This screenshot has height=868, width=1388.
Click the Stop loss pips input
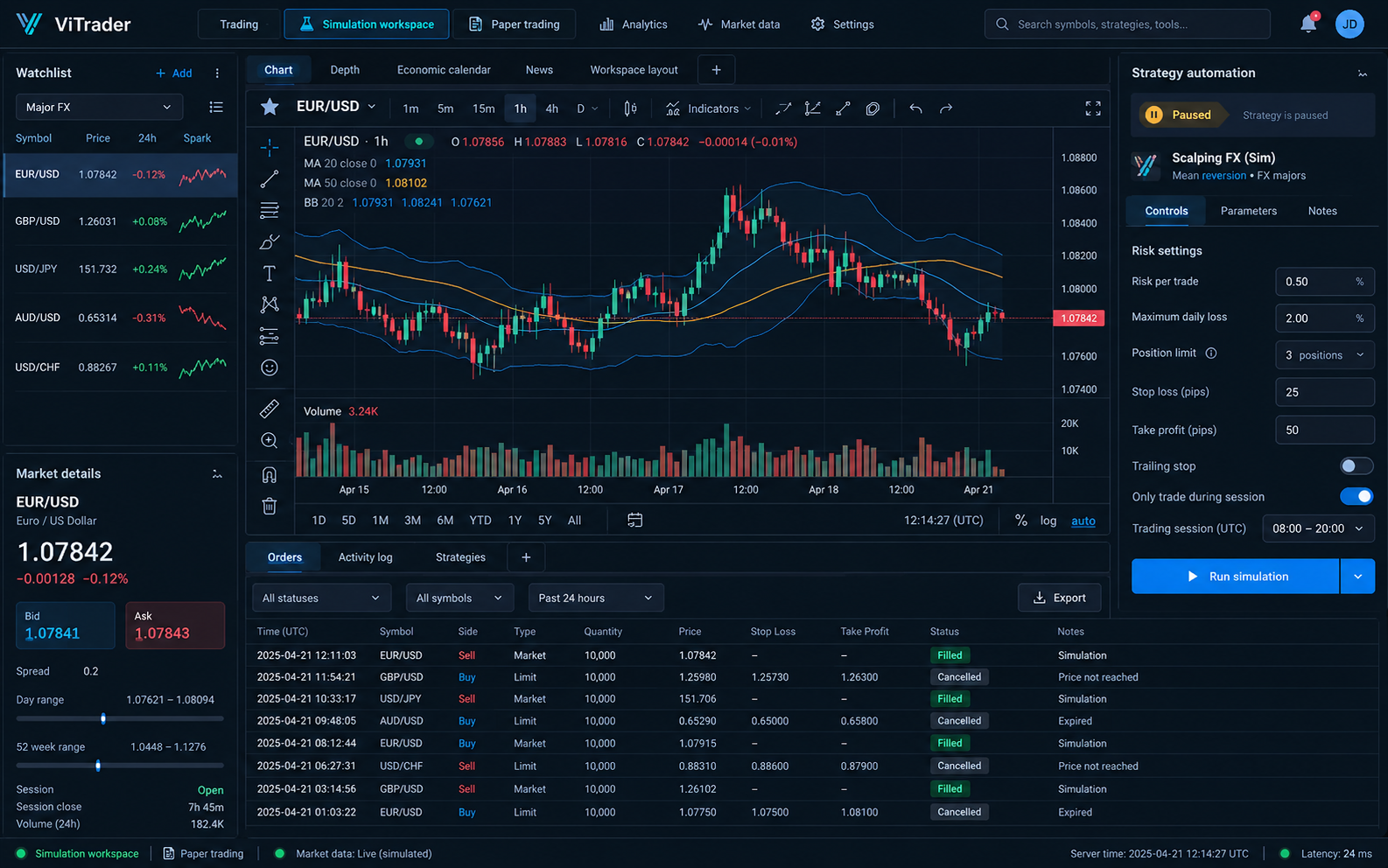[x=1325, y=392]
